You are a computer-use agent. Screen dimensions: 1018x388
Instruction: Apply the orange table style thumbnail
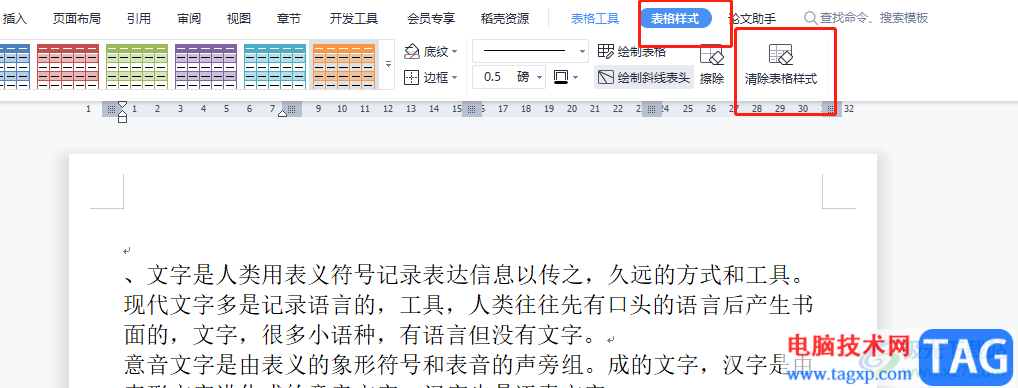click(344, 65)
